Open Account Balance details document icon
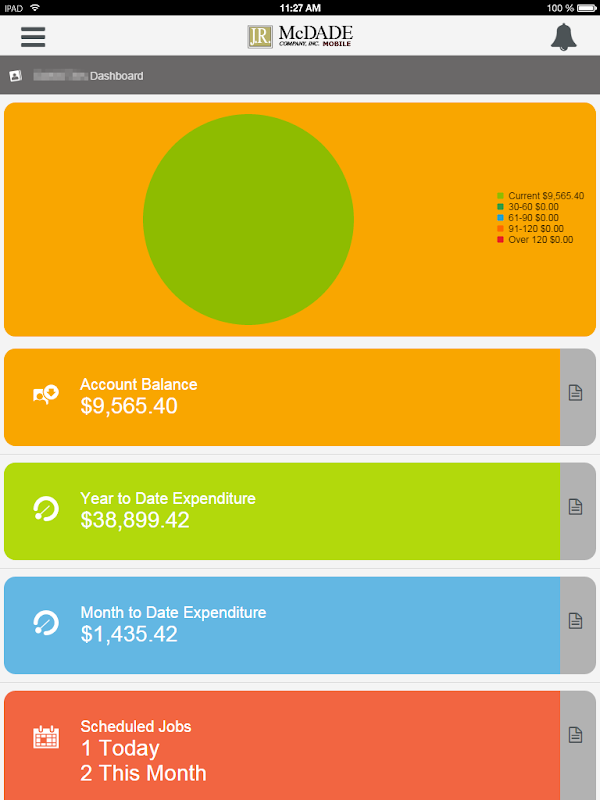This screenshot has height=800, width=600. point(576,393)
